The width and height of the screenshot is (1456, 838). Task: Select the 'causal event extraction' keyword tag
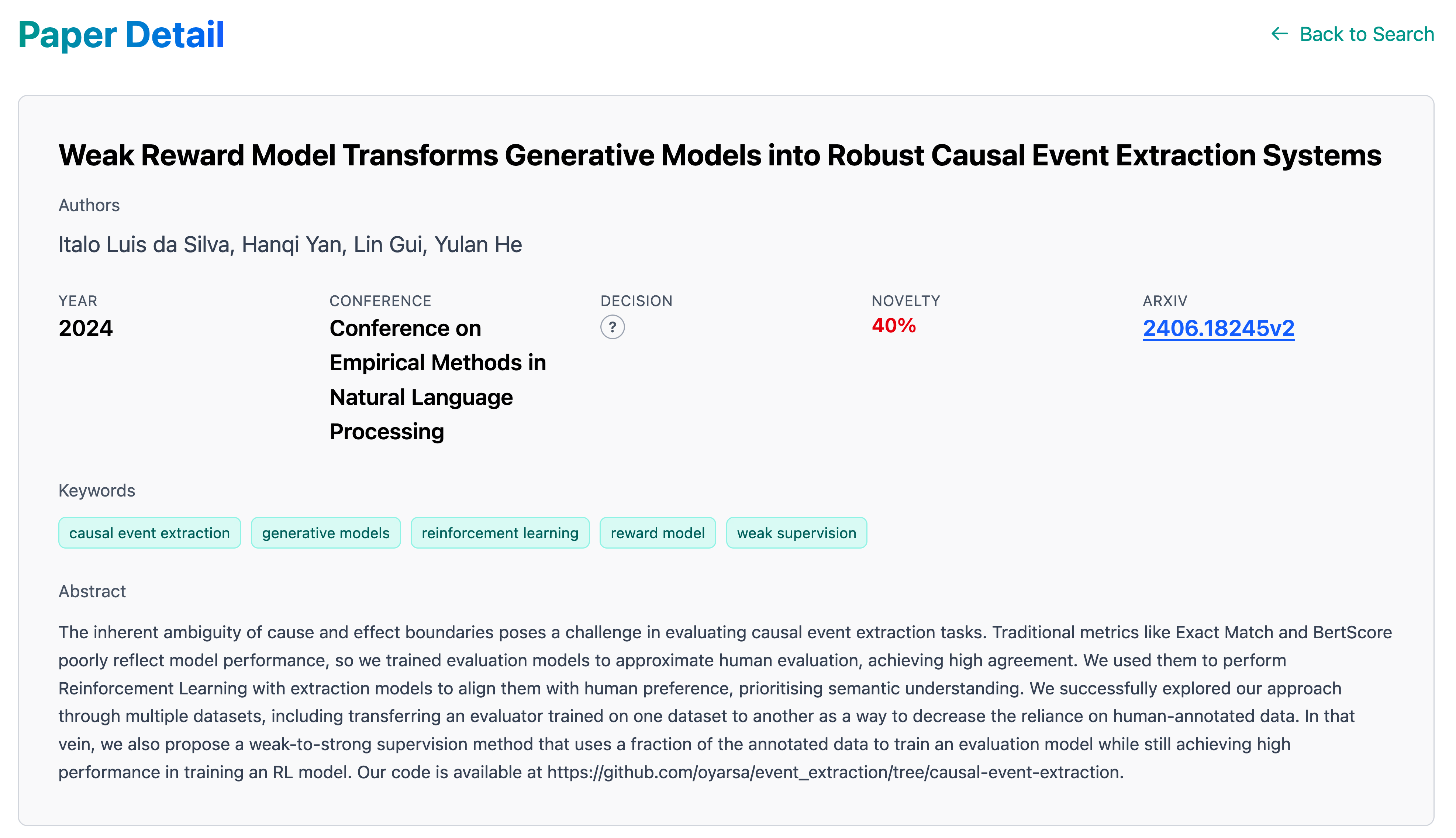tap(149, 533)
